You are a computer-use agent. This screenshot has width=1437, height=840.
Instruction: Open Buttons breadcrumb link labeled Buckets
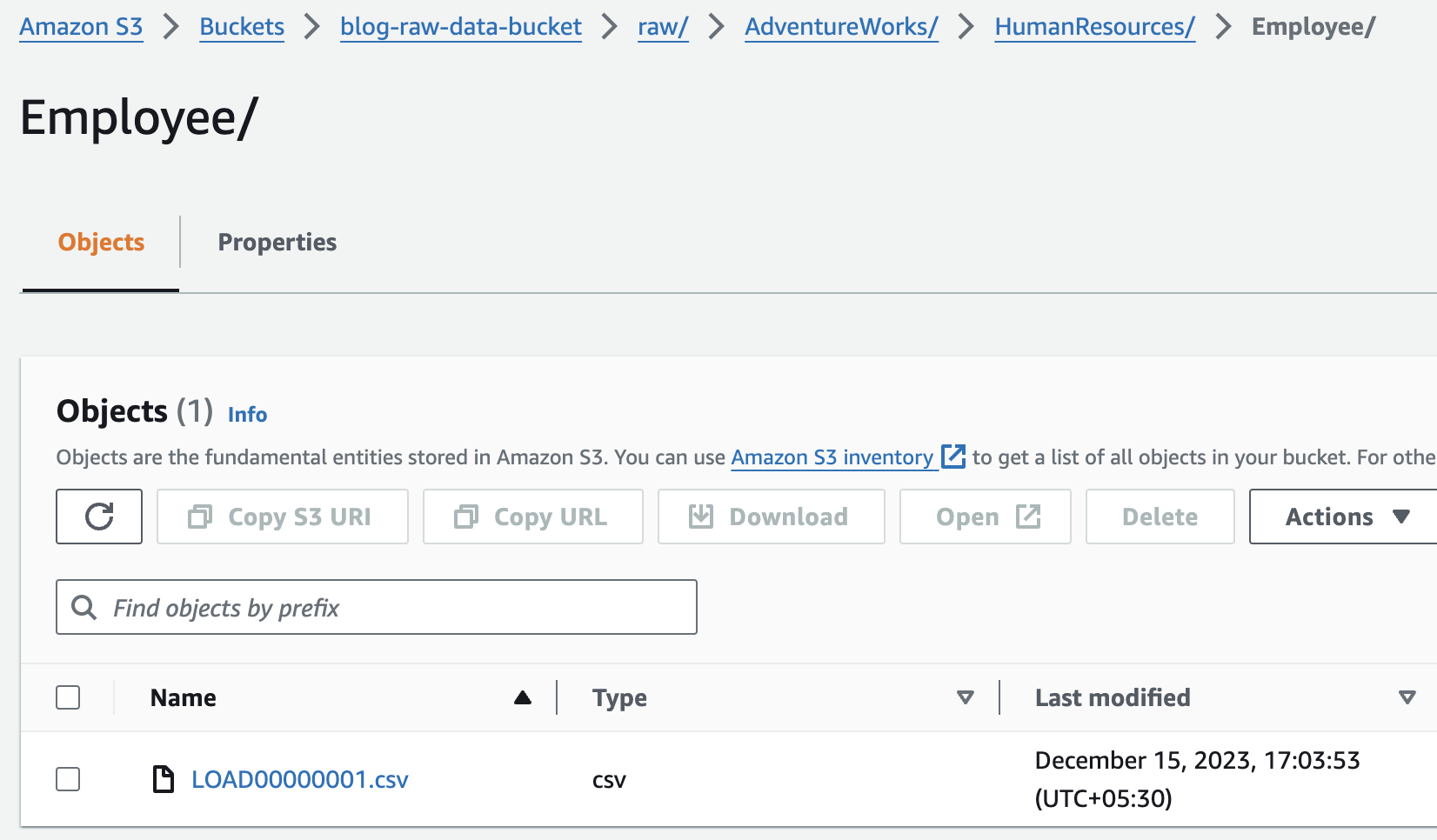242,27
